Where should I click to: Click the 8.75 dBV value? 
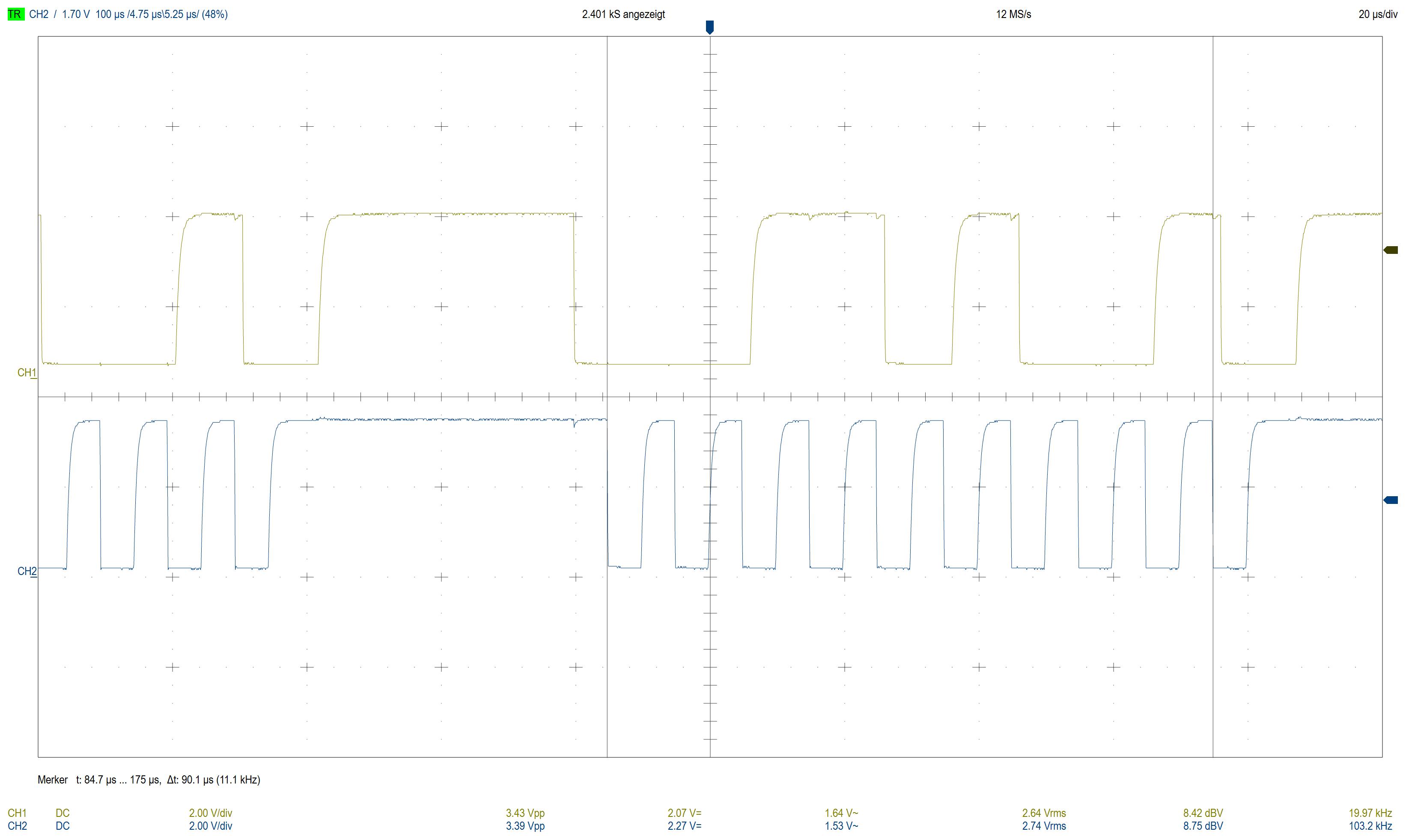click(1203, 826)
